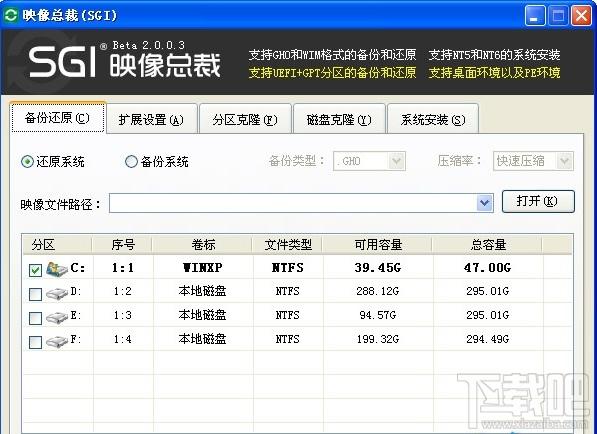Click the 94.57G free space value
This screenshot has height=434, width=597.
378,315
